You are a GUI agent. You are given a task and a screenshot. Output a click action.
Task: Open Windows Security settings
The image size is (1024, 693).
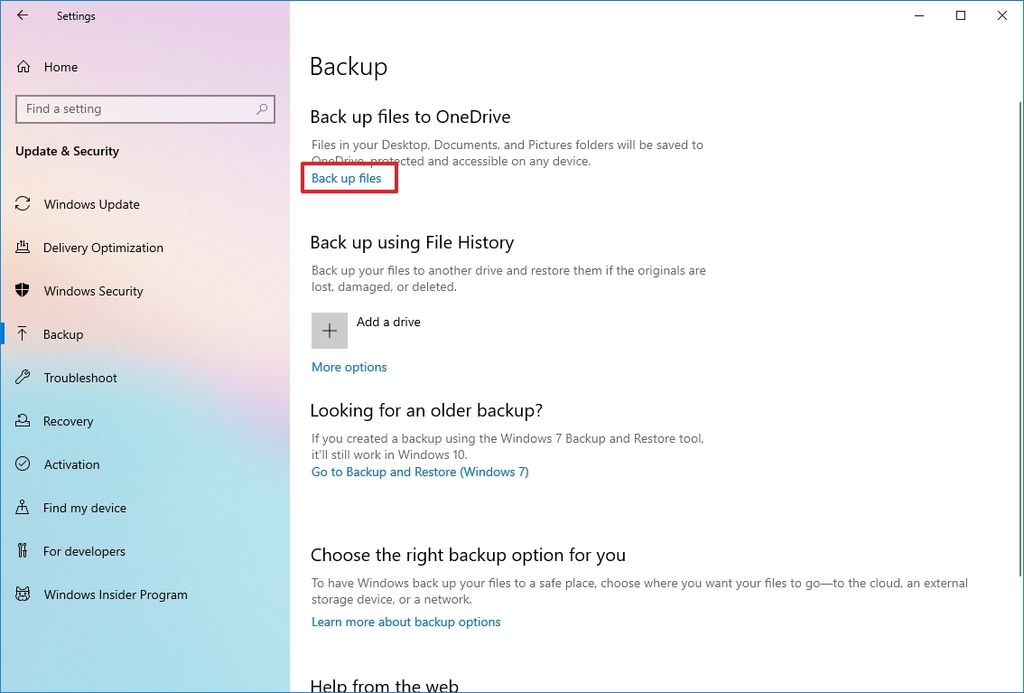click(95, 291)
